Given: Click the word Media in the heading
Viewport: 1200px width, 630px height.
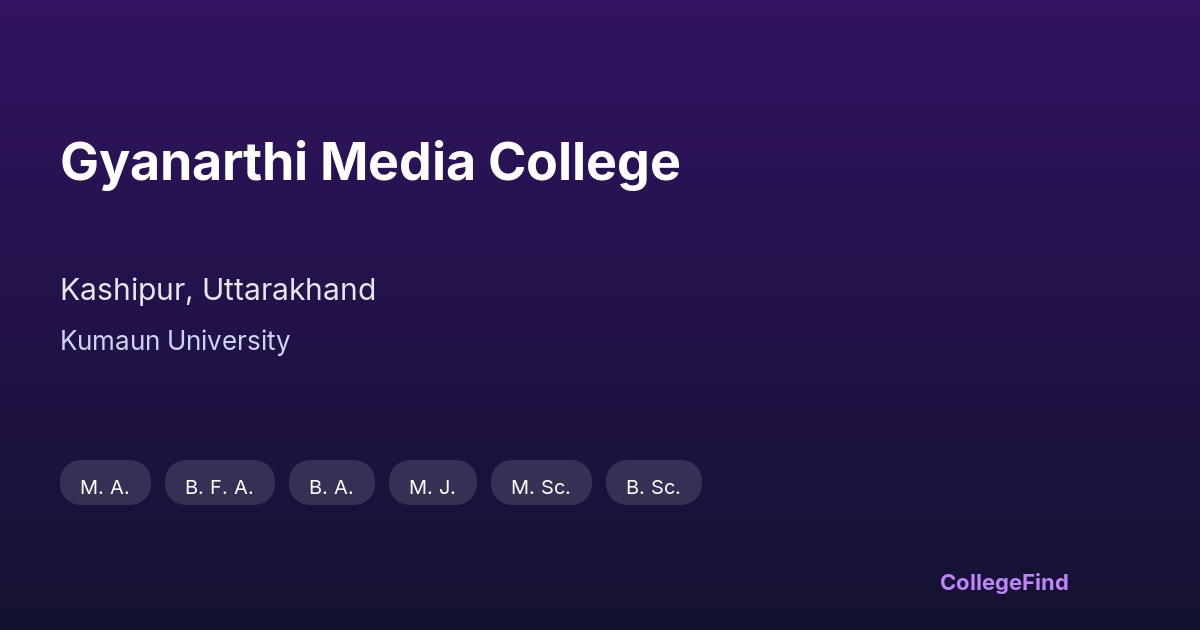Looking at the screenshot, I should [397, 163].
